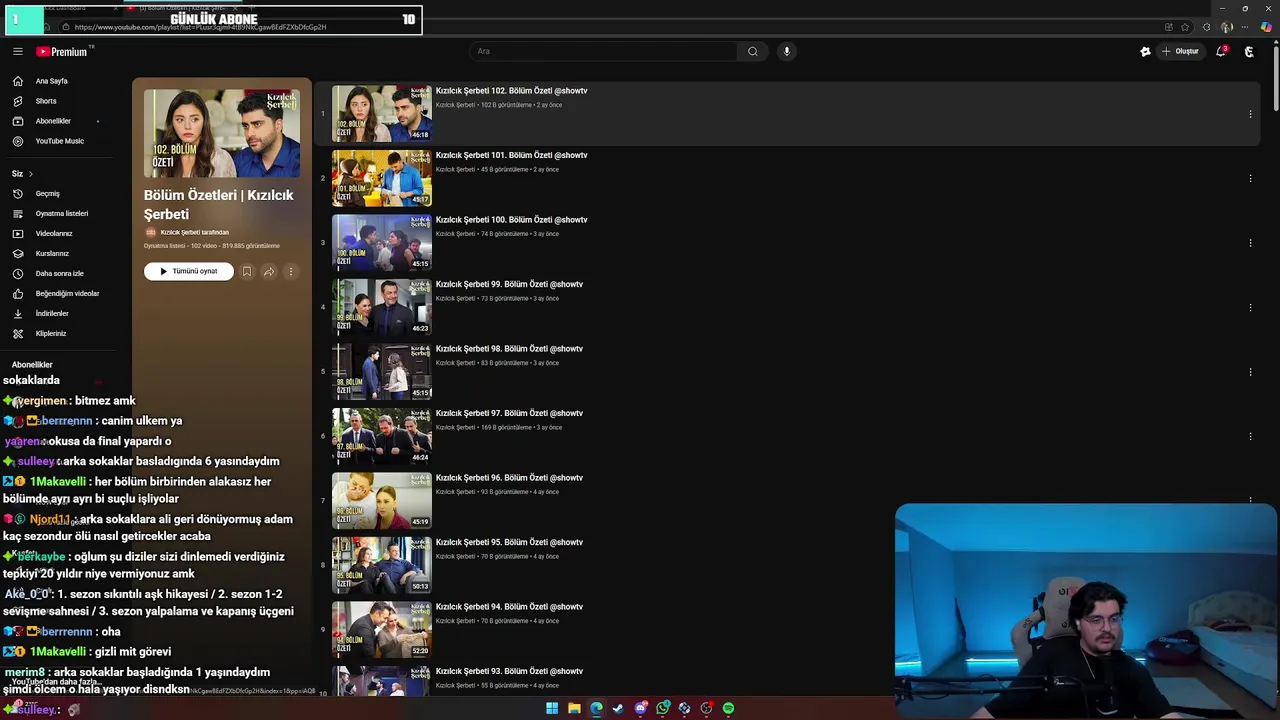Open more options for 99. Bölüm video
Image resolution: width=1280 pixels, height=720 pixels.
[1250, 307]
